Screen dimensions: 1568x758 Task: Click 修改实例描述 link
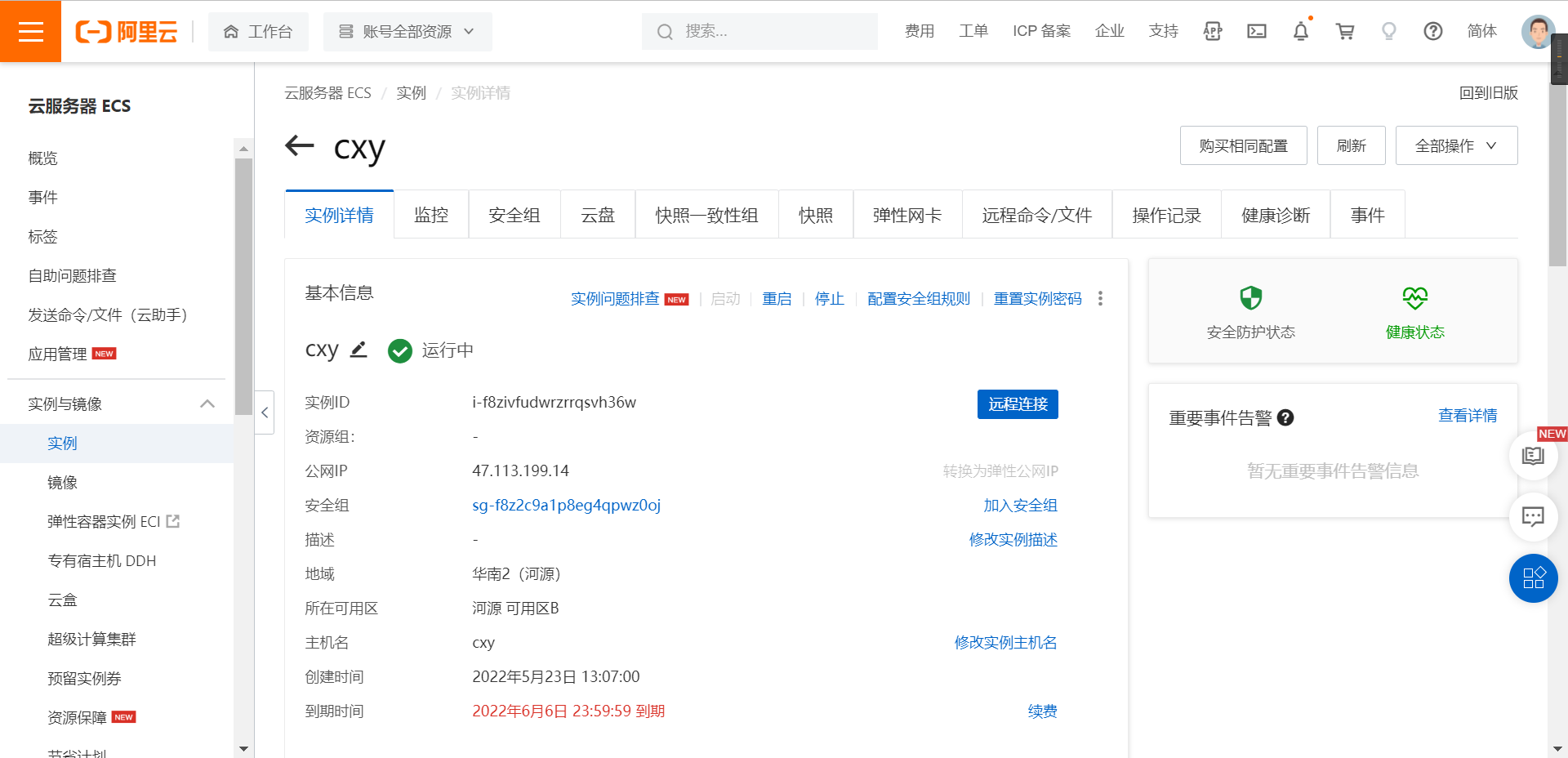tap(1013, 540)
